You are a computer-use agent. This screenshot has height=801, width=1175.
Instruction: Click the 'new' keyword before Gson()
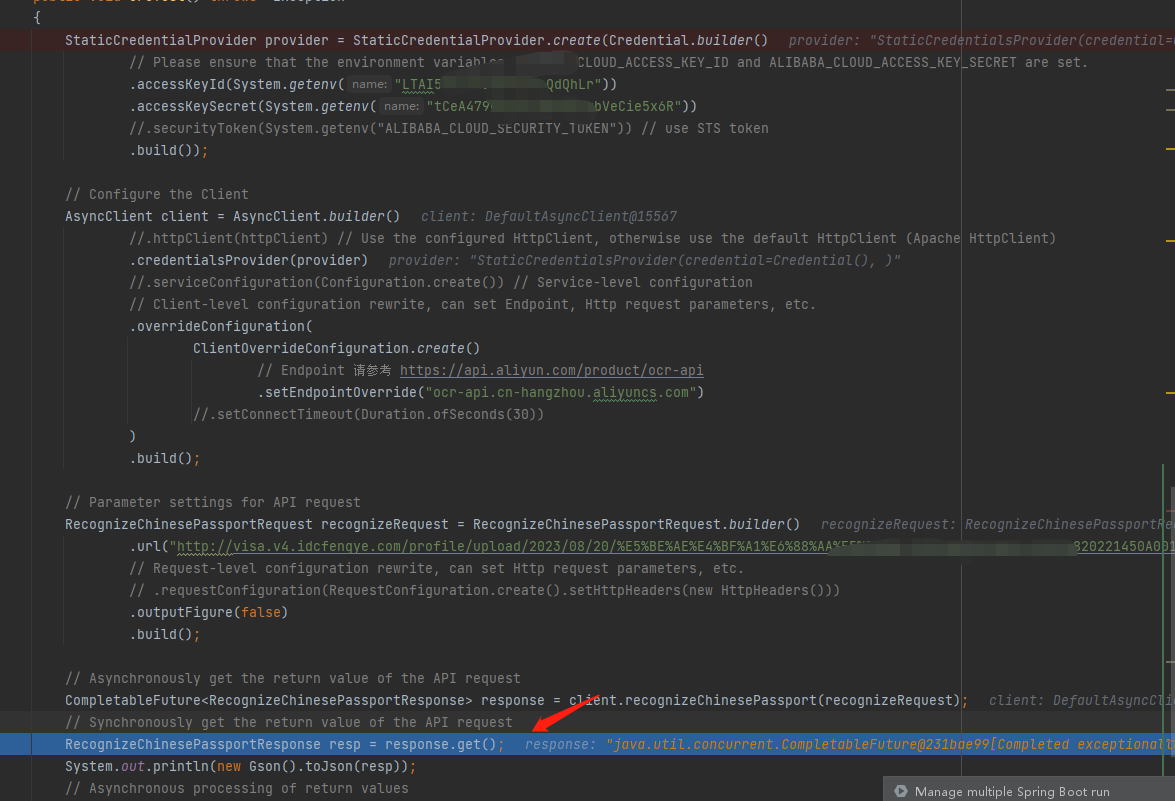pos(229,767)
